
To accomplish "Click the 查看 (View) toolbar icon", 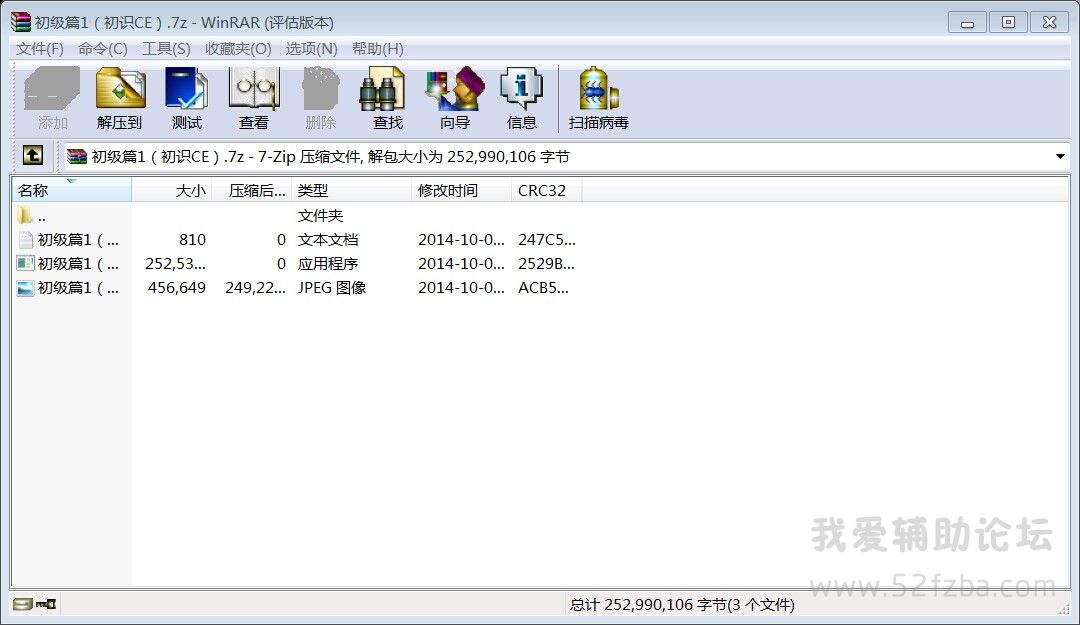I will tap(253, 88).
